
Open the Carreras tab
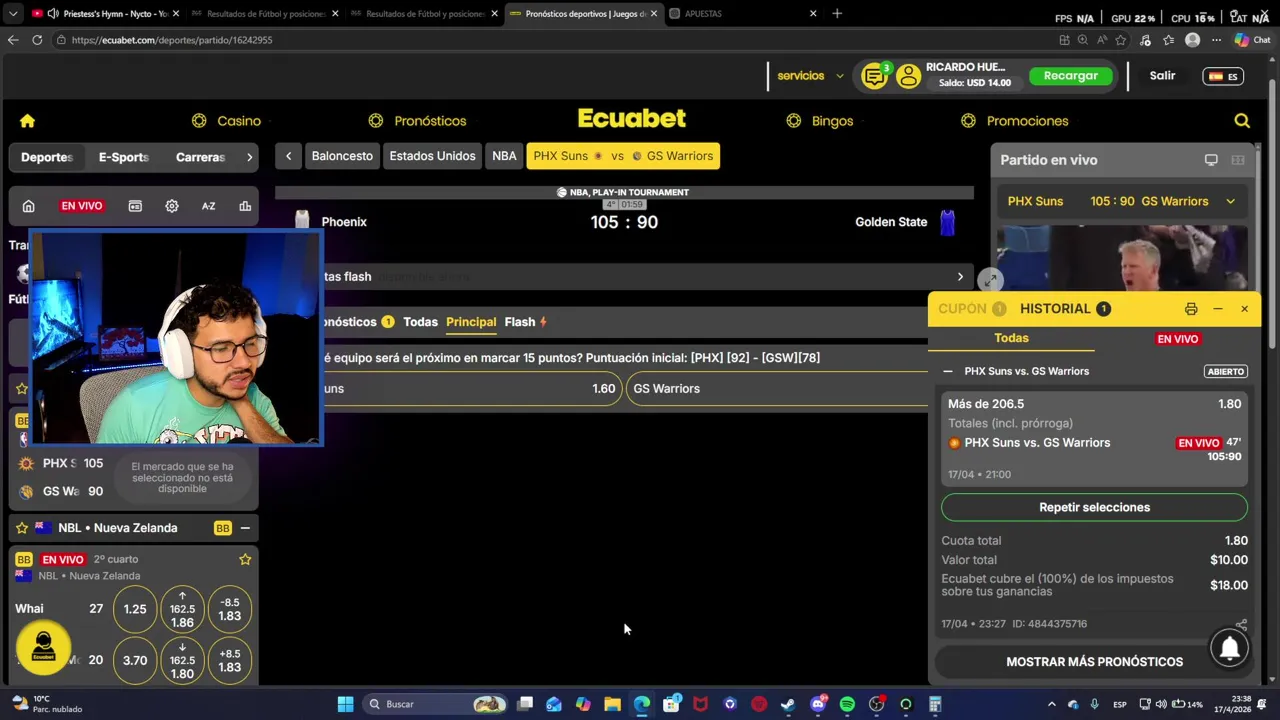tap(200, 157)
